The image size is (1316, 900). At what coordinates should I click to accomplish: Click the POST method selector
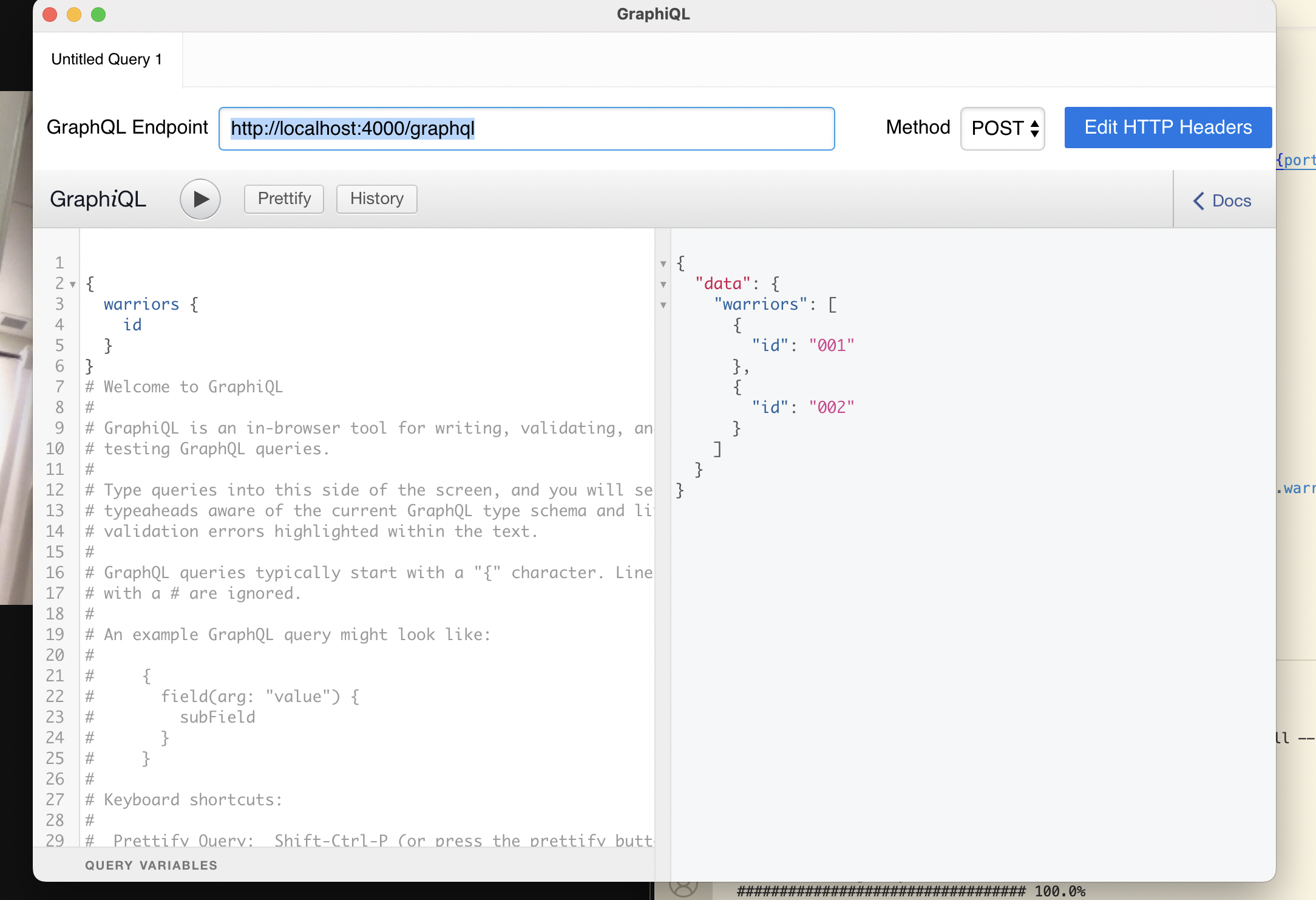(x=1004, y=128)
